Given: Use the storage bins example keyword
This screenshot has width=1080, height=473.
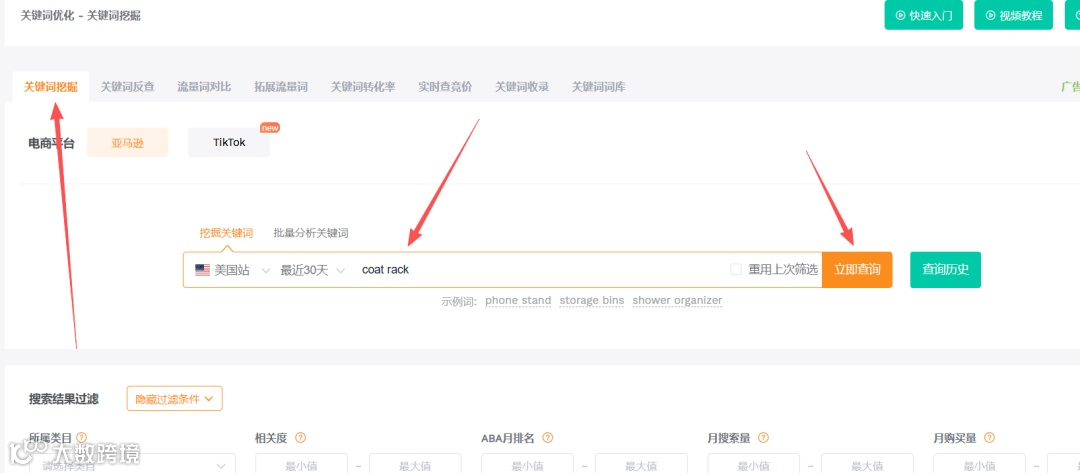Looking at the screenshot, I should tap(592, 301).
